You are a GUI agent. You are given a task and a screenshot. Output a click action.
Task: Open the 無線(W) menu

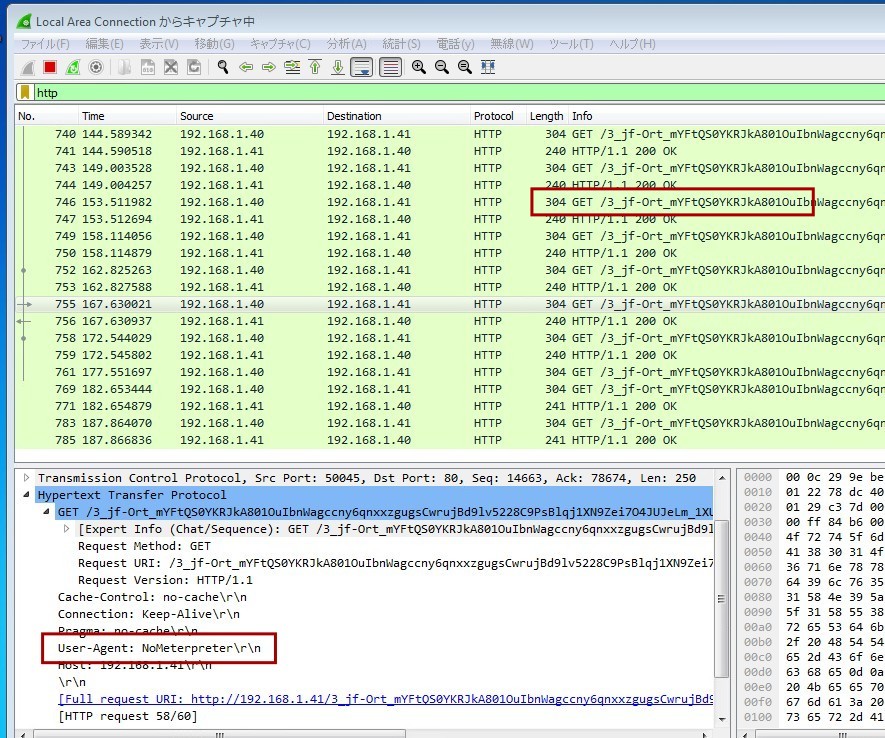[512, 44]
